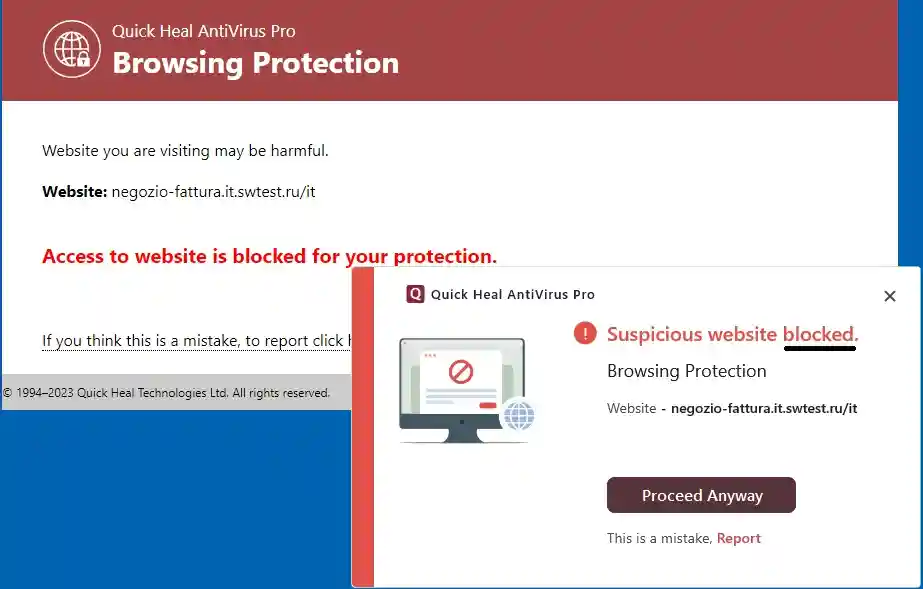Click the blocked monitor illustration
923x589 pixels.
coord(460,388)
